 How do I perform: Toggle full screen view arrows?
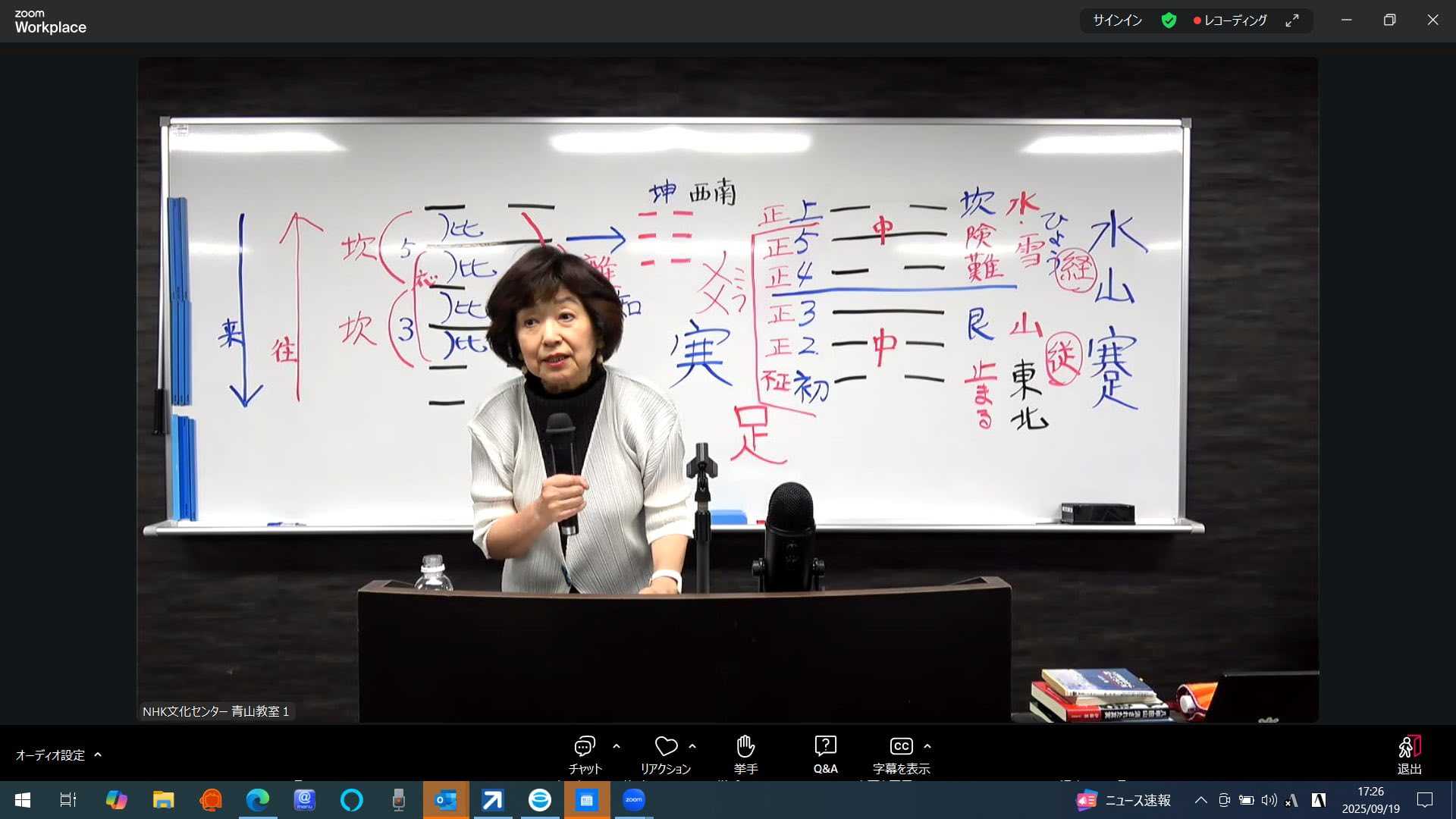[1292, 20]
